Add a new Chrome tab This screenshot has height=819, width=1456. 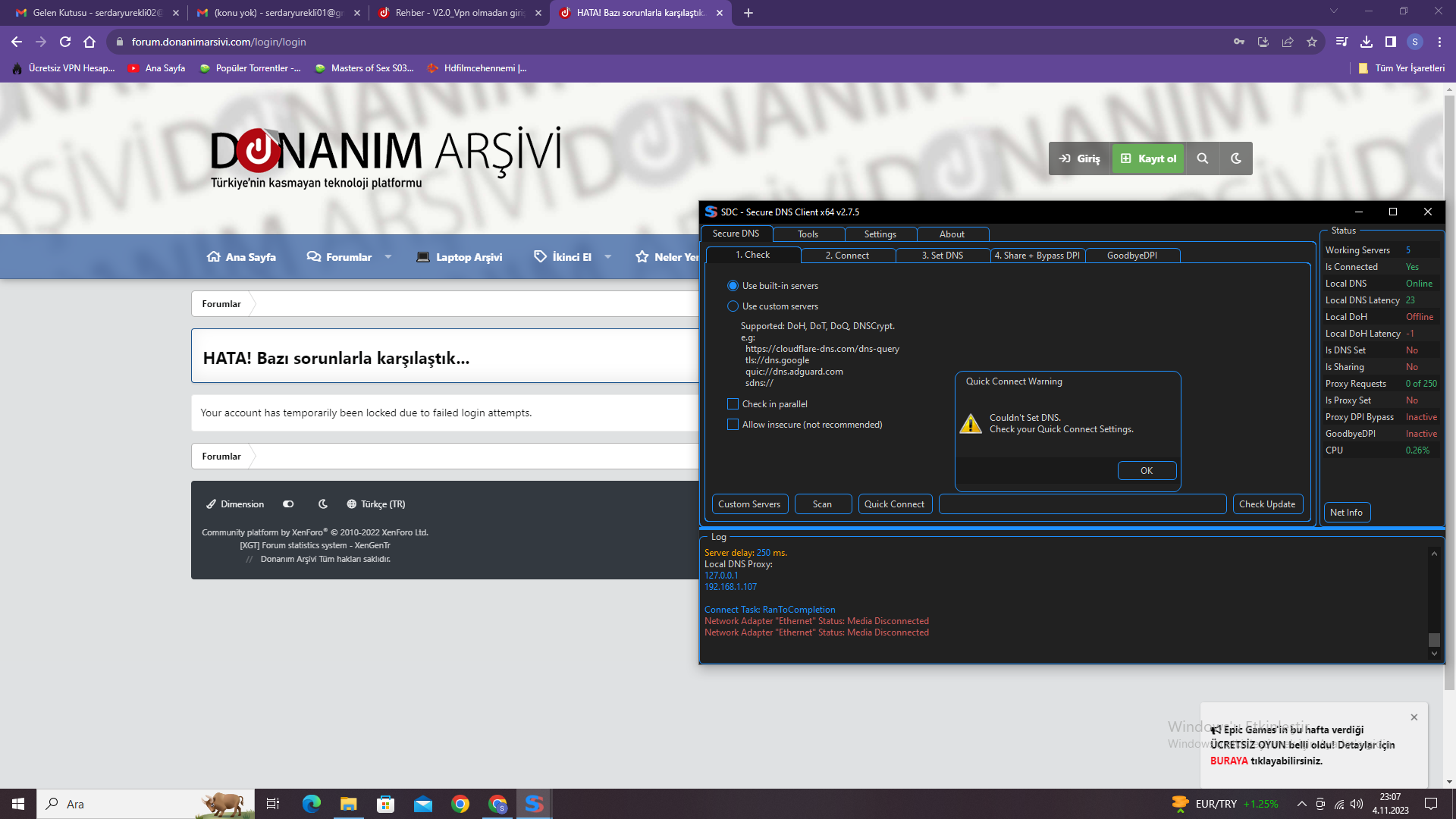(x=748, y=13)
